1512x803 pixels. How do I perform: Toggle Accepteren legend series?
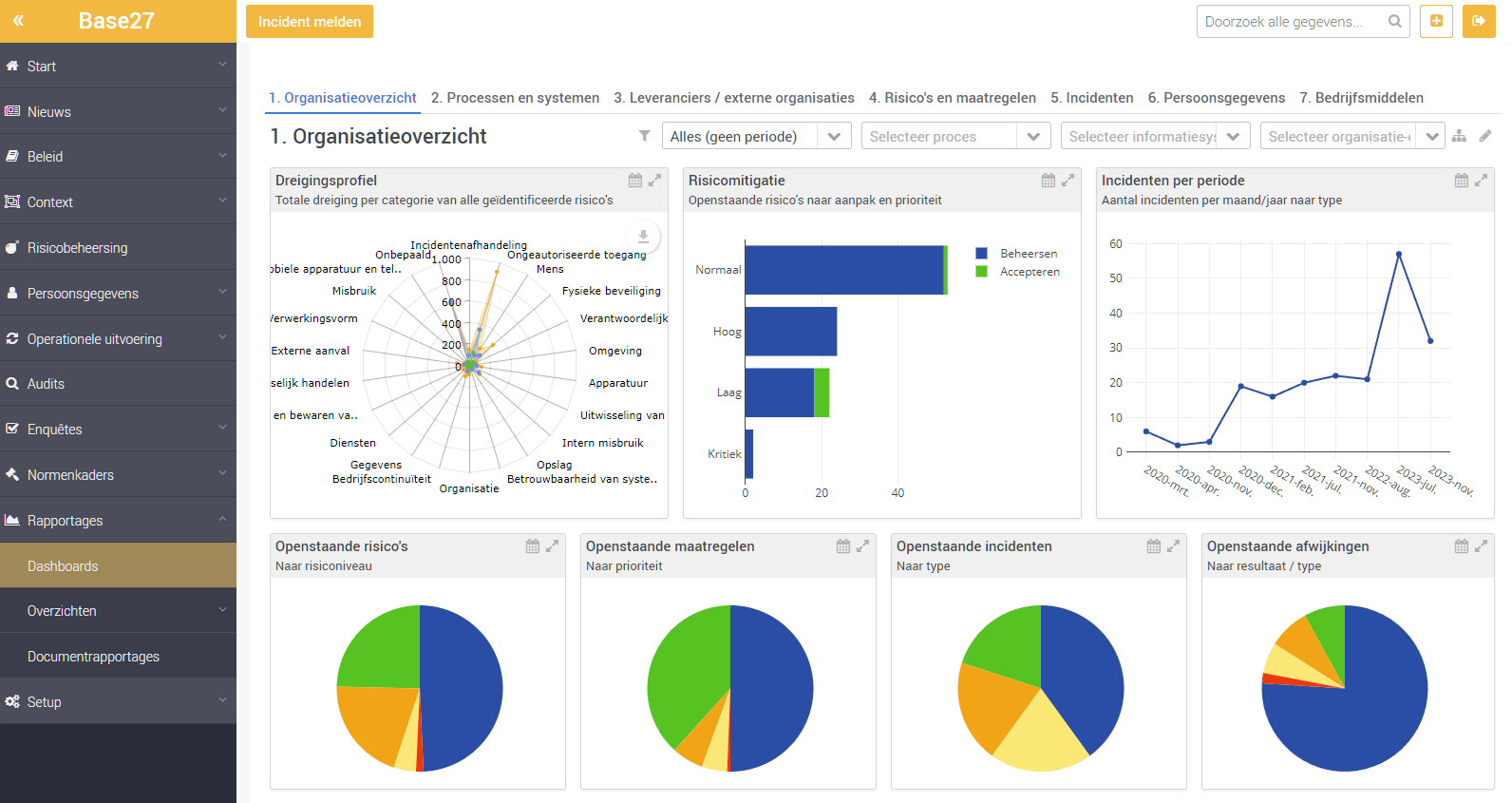tap(1017, 272)
